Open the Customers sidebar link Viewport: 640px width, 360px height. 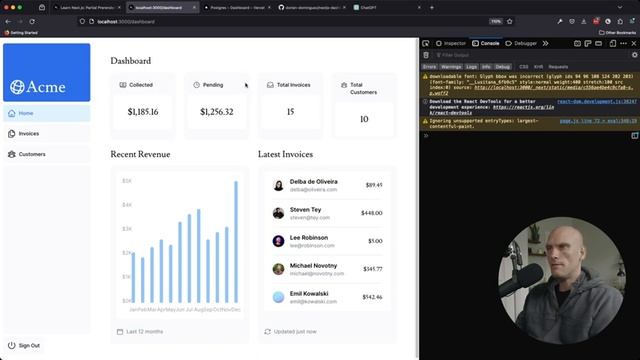tap(47, 154)
